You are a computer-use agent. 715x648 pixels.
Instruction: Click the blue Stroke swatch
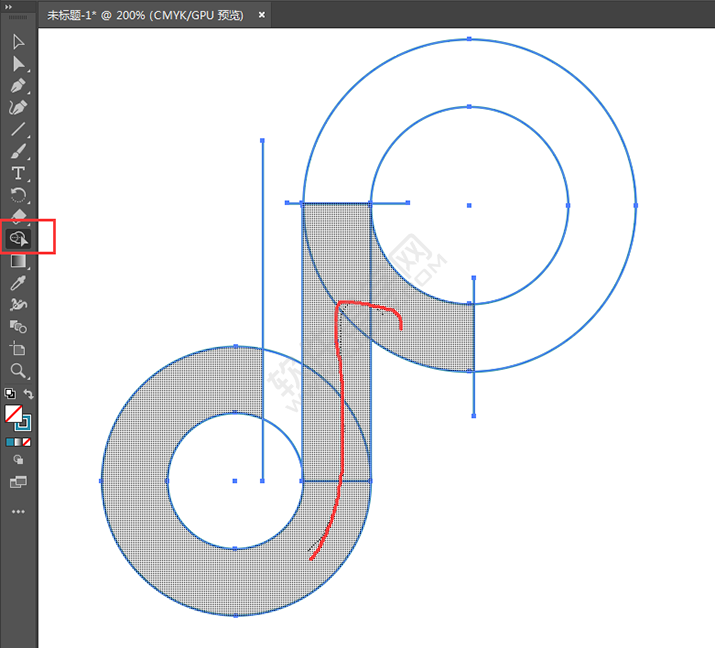click(24, 424)
